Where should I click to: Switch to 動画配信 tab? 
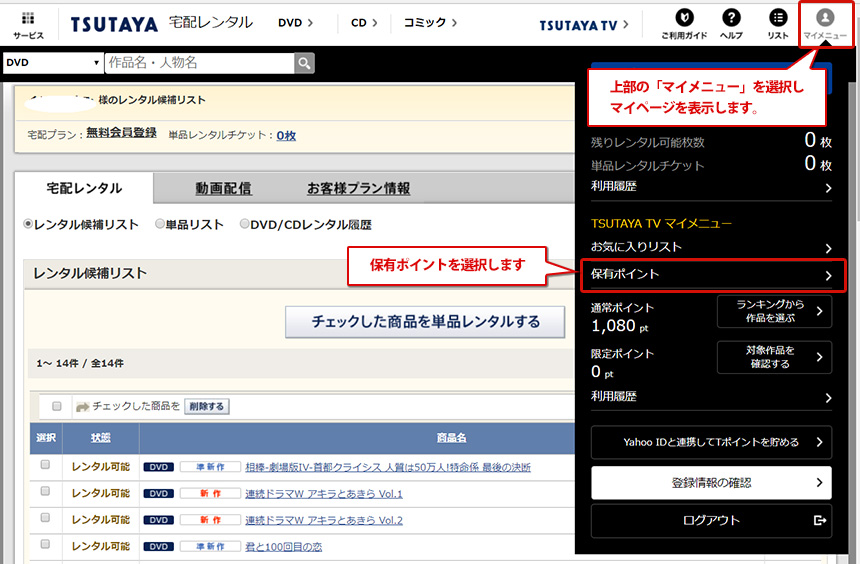click(x=224, y=188)
